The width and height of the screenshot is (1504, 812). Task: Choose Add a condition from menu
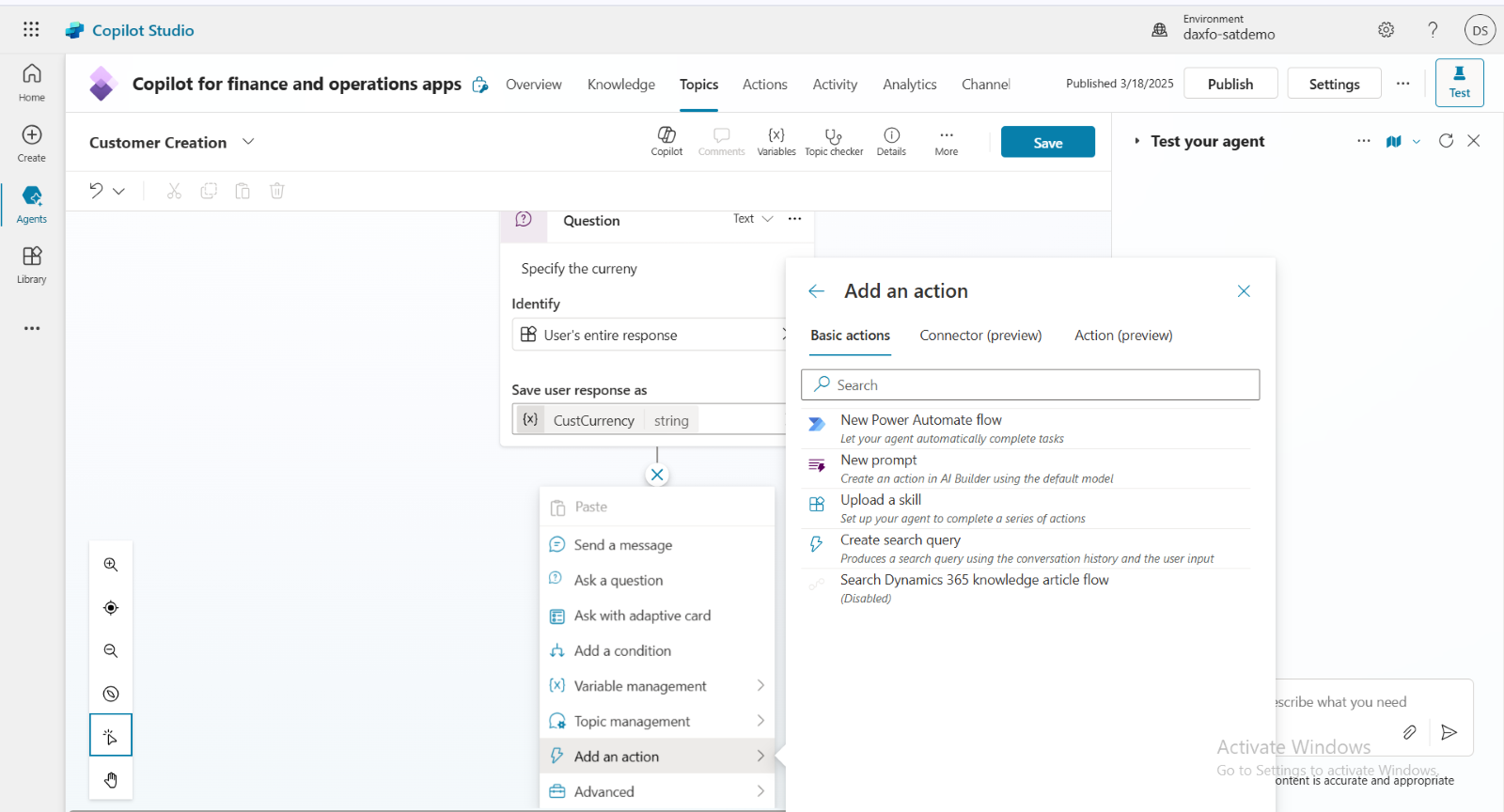(622, 650)
